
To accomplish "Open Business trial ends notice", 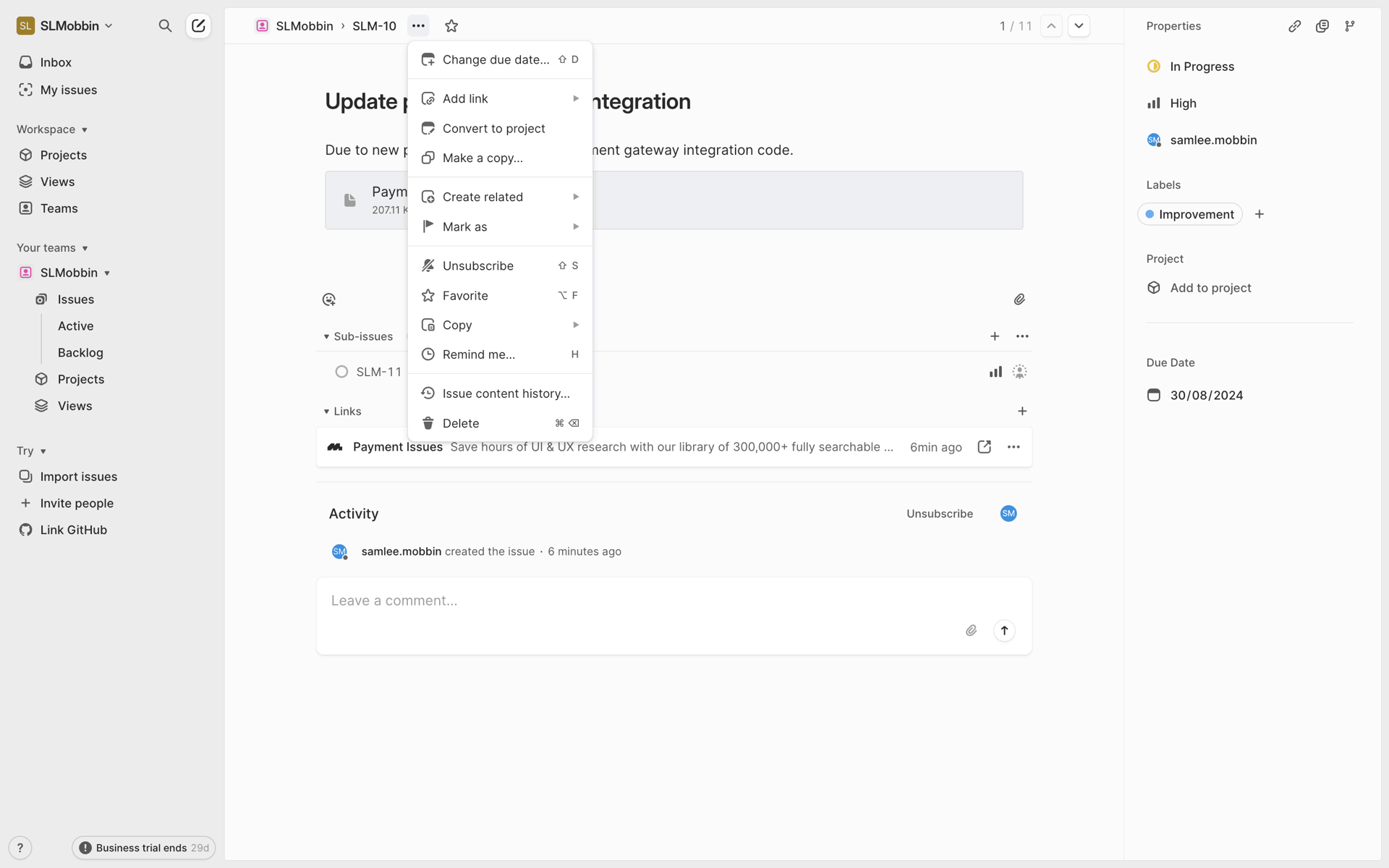I will [x=143, y=848].
